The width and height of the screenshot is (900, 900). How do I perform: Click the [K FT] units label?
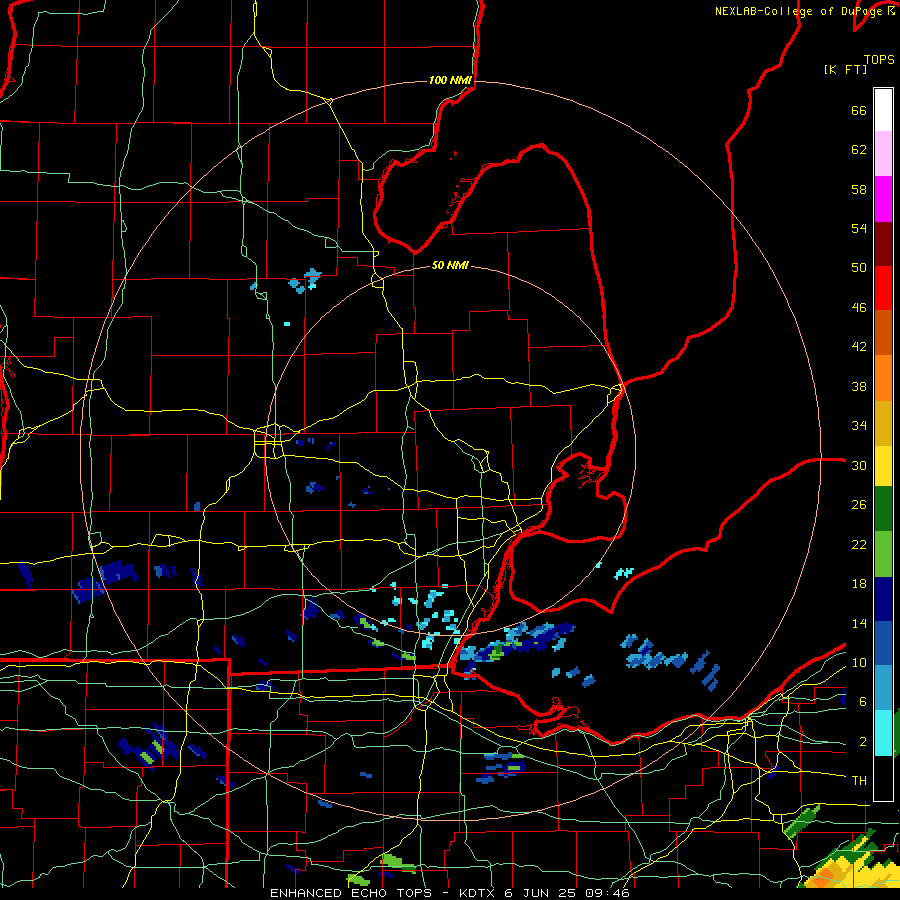click(845, 69)
